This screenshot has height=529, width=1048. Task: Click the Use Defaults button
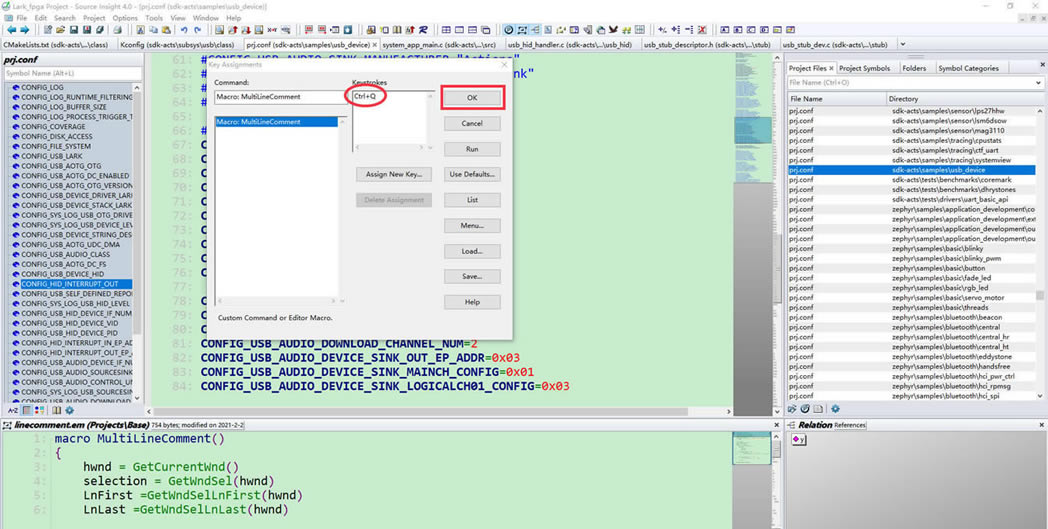[x=472, y=174]
